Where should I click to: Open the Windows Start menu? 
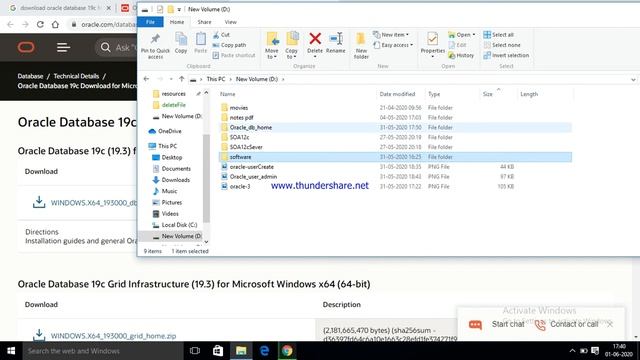[x=11, y=351]
